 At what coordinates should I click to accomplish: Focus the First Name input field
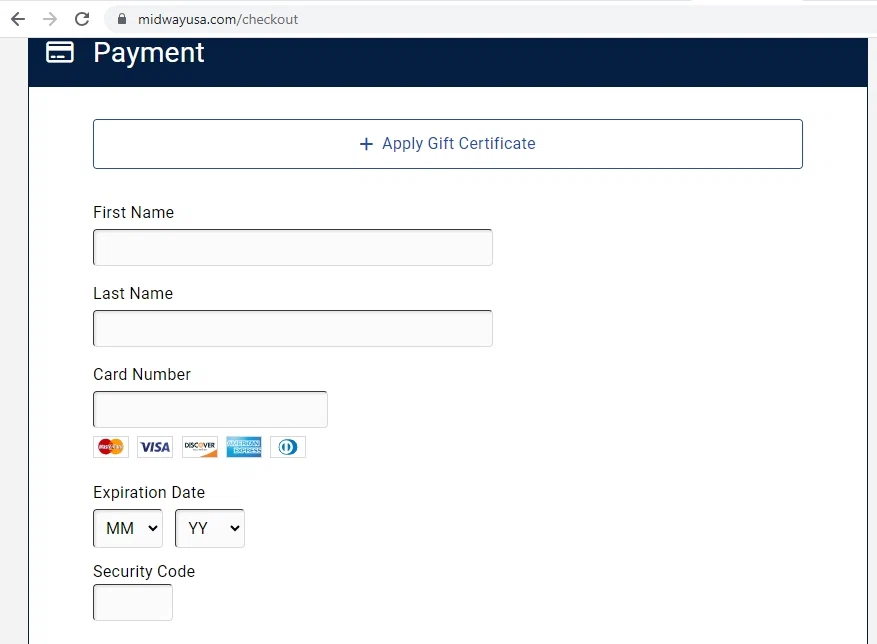(x=292, y=248)
